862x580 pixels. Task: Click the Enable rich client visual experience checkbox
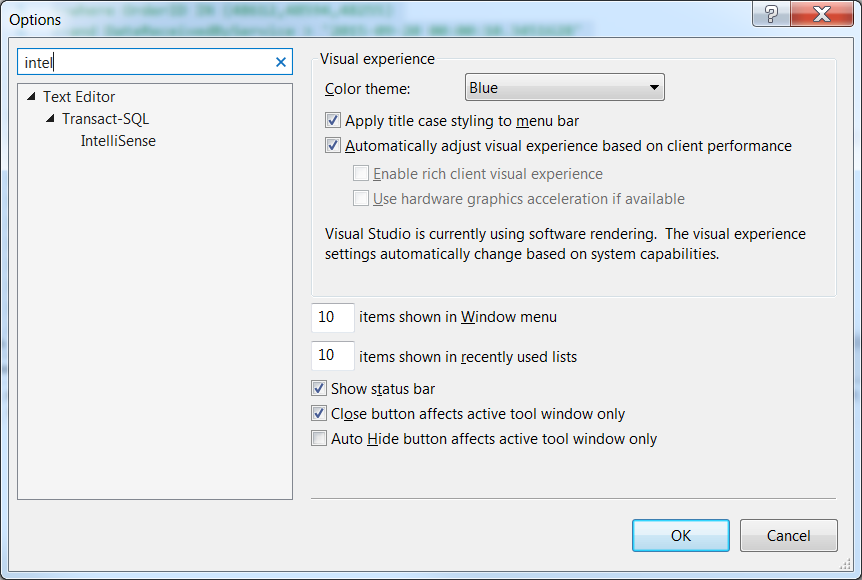pyautogui.click(x=361, y=174)
